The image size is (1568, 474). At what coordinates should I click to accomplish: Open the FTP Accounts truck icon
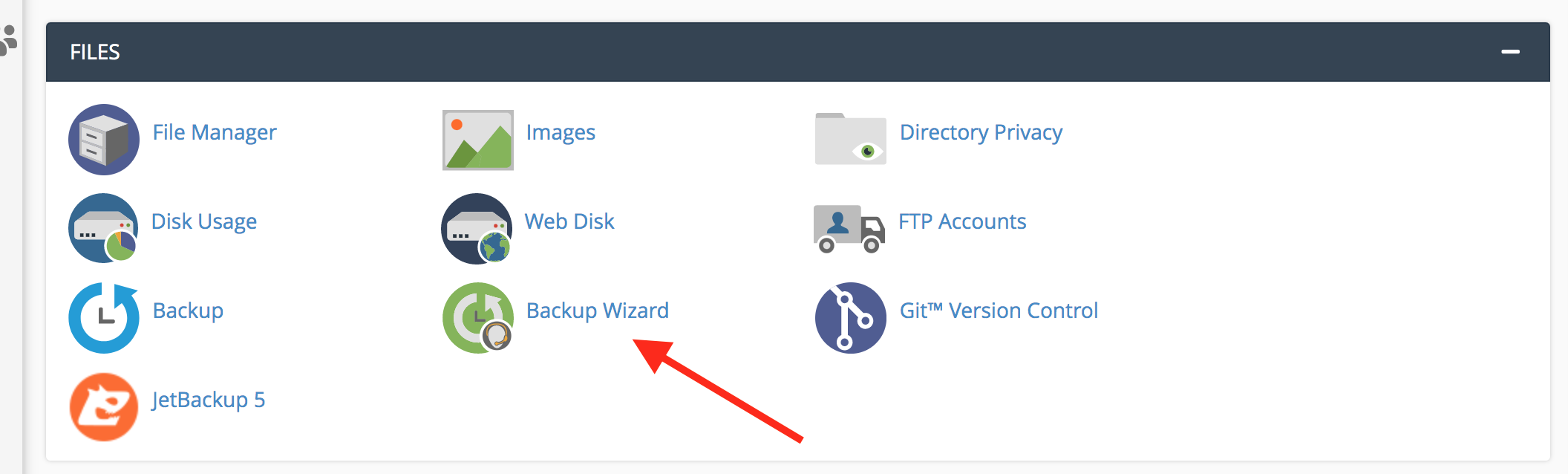[849, 229]
